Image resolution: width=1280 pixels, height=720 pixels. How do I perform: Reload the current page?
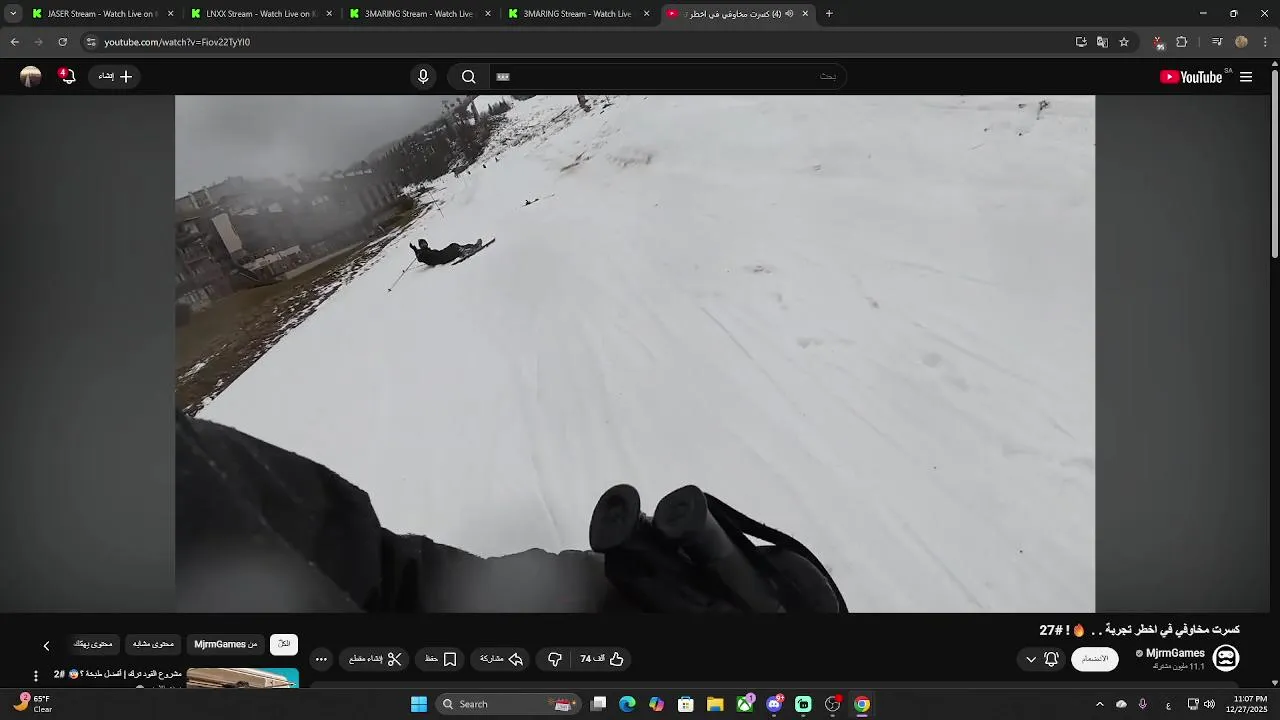pos(62,42)
